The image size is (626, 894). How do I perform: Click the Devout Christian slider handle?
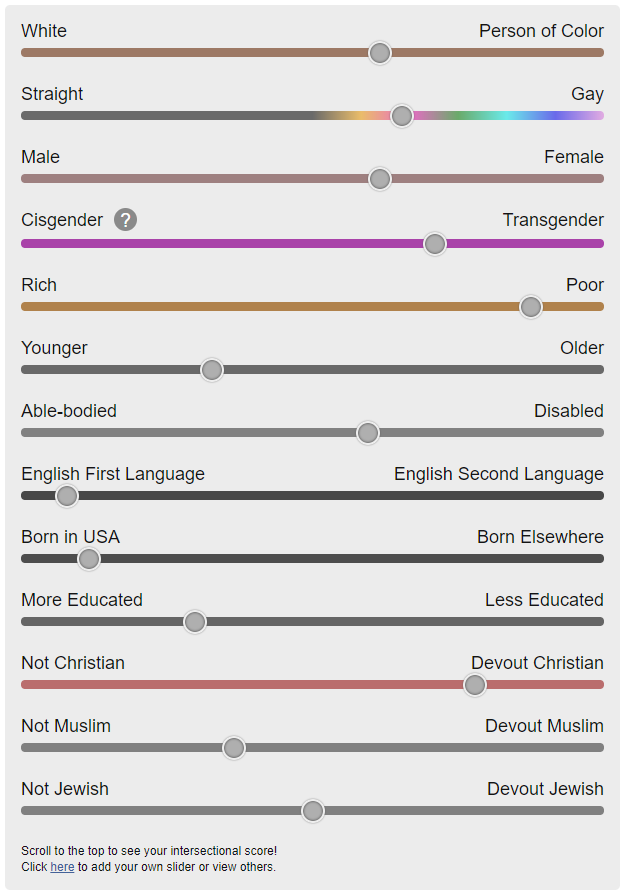[474, 685]
